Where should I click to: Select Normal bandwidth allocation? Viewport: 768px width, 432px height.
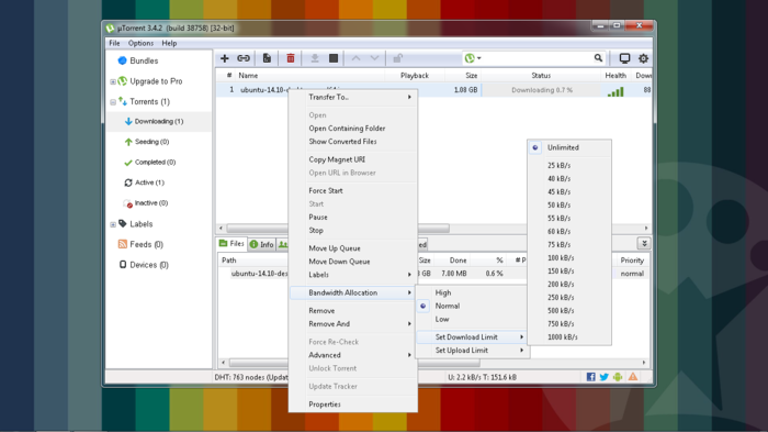447,306
